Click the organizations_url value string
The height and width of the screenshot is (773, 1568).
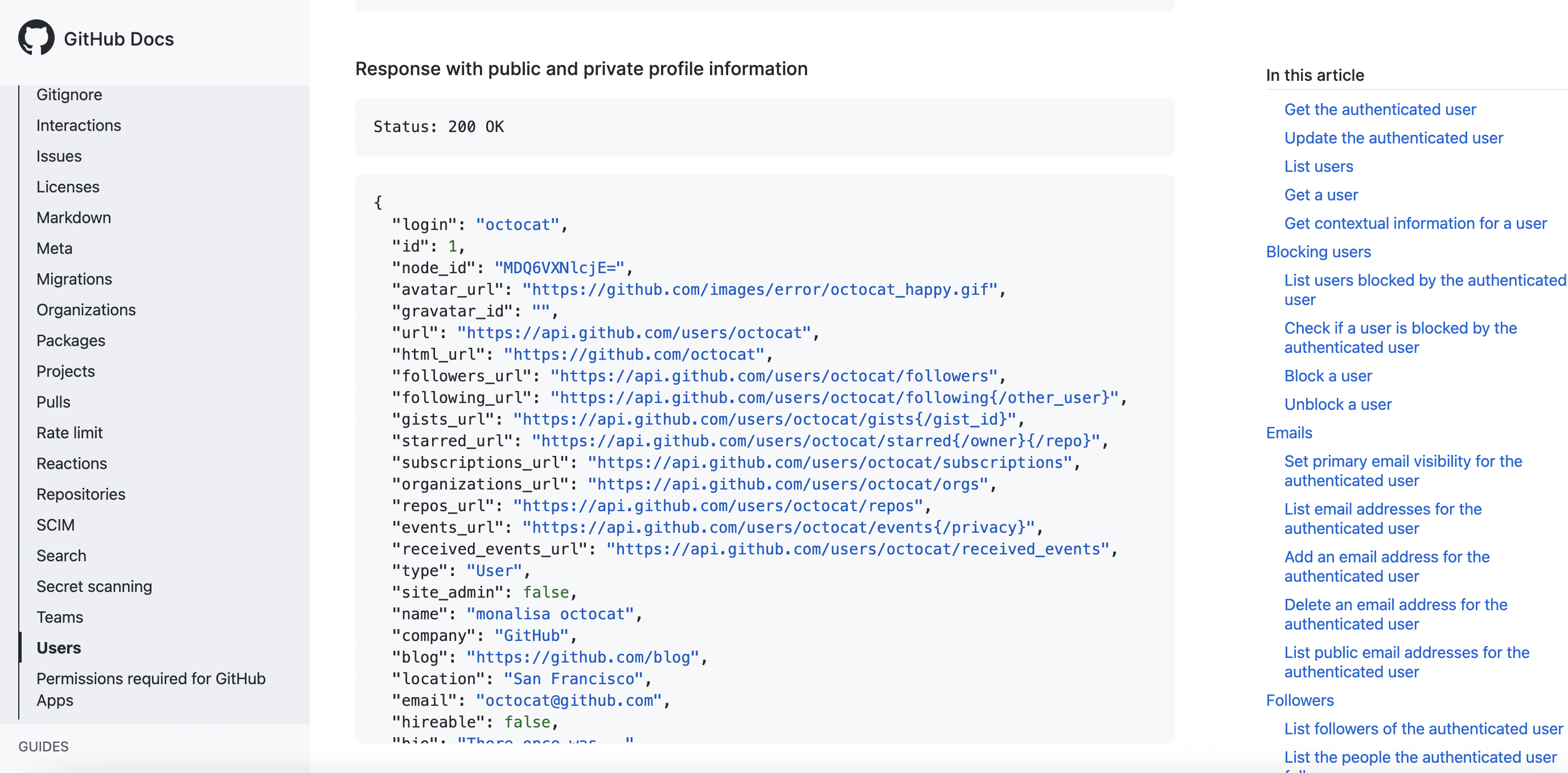tap(787, 484)
